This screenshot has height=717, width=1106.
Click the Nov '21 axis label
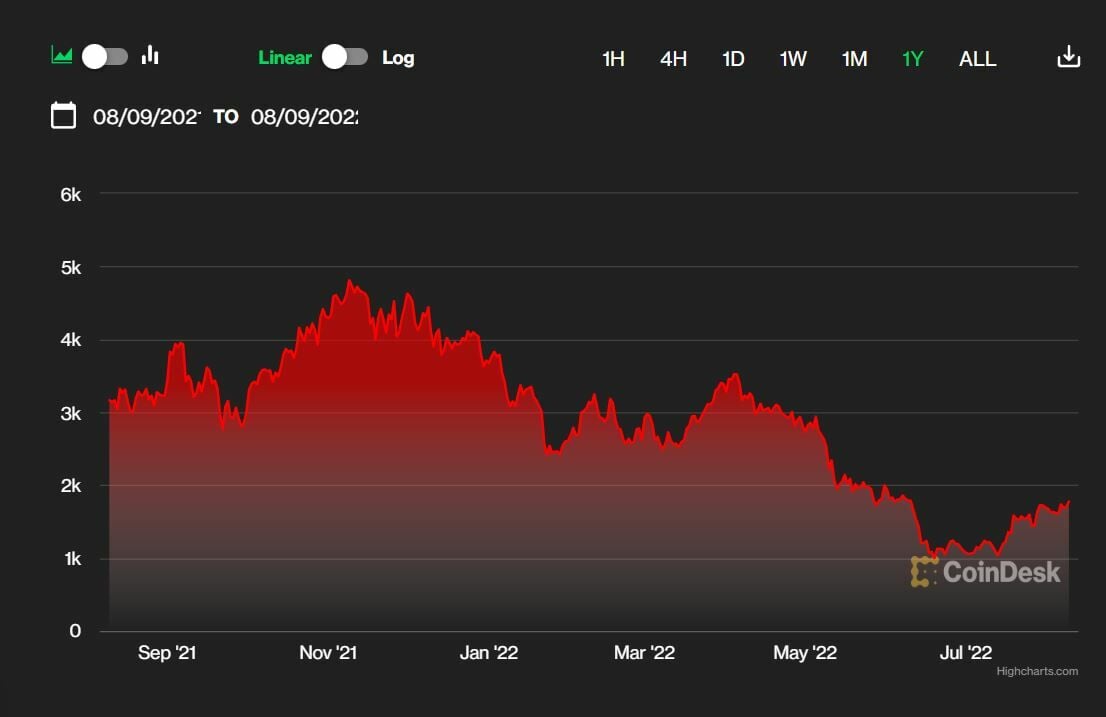(x=328, y=653)
